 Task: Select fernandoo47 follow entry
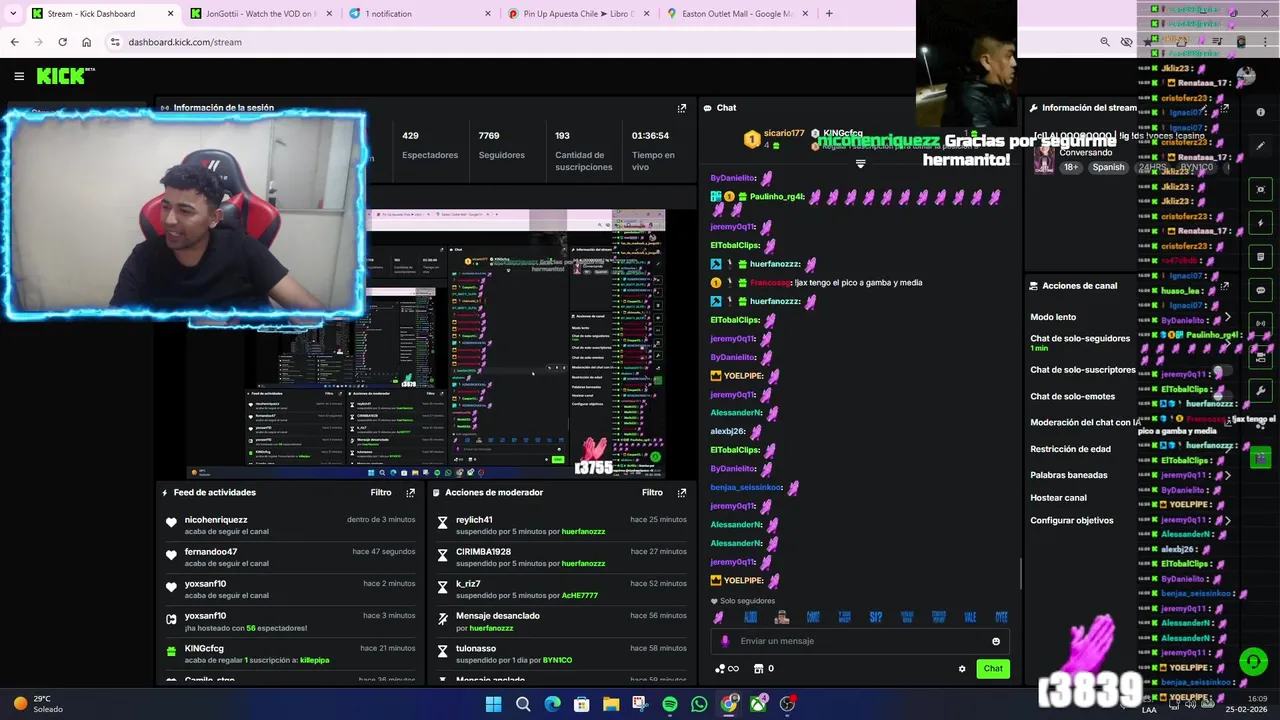[x=290, y=558]
